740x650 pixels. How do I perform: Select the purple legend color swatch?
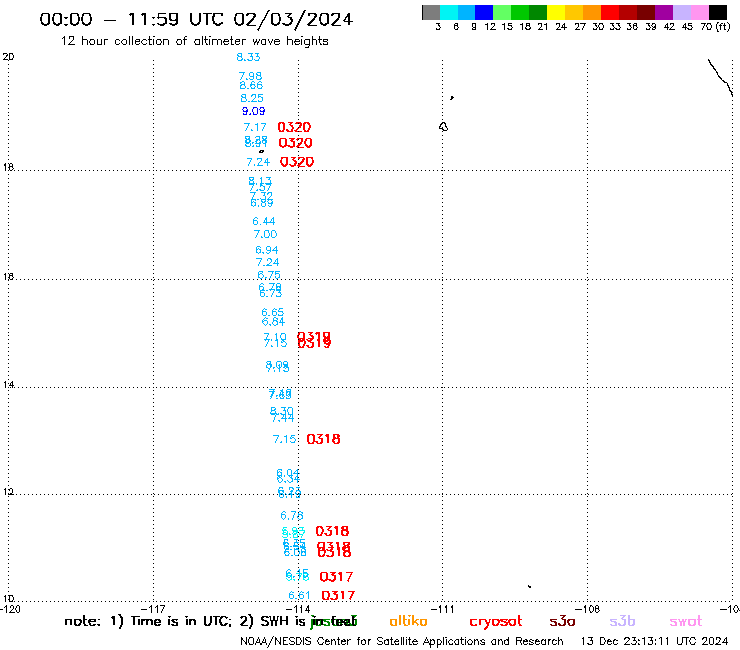[664, 12]
